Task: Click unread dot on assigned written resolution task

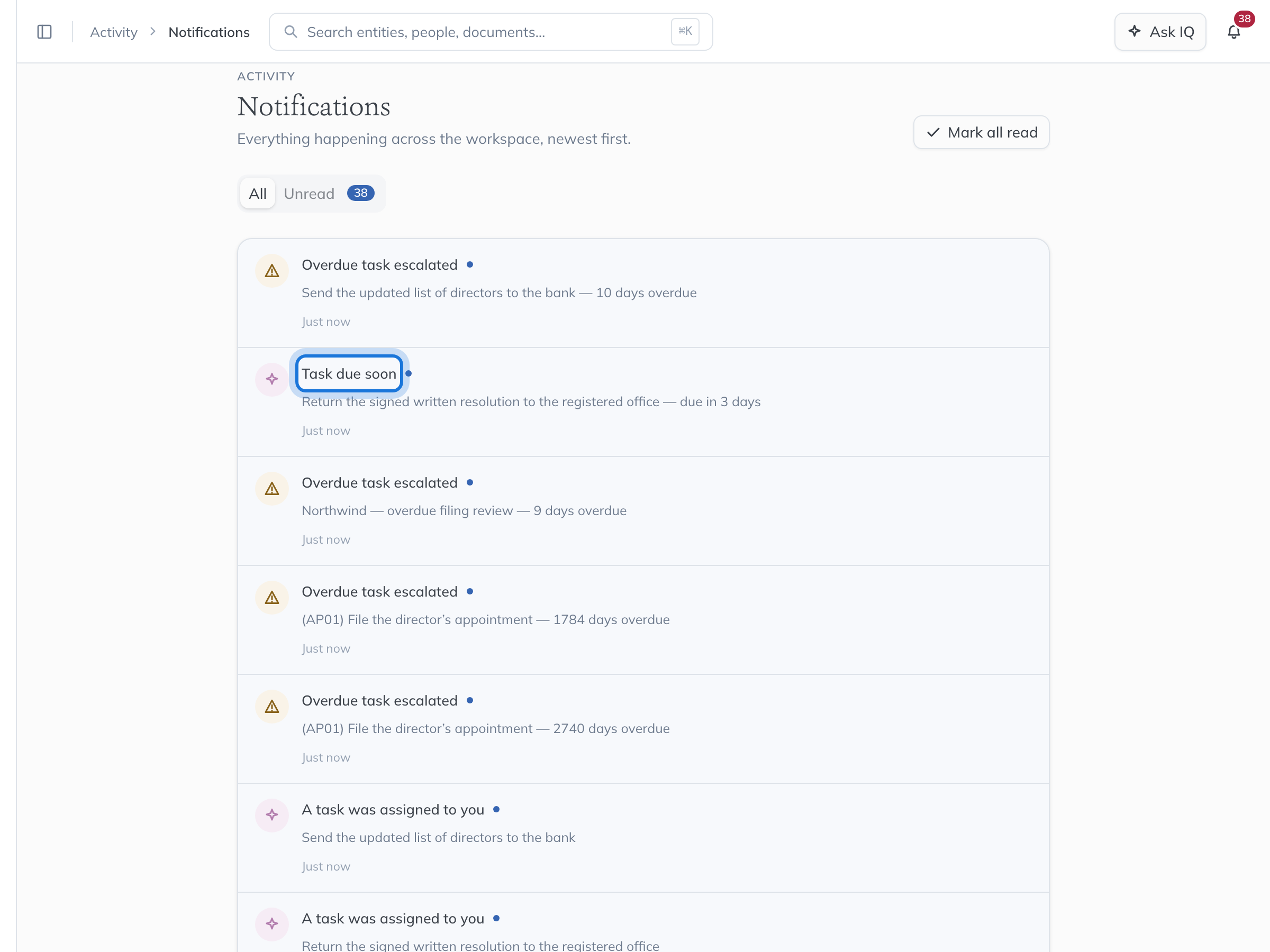Action: tap(497, 919)
